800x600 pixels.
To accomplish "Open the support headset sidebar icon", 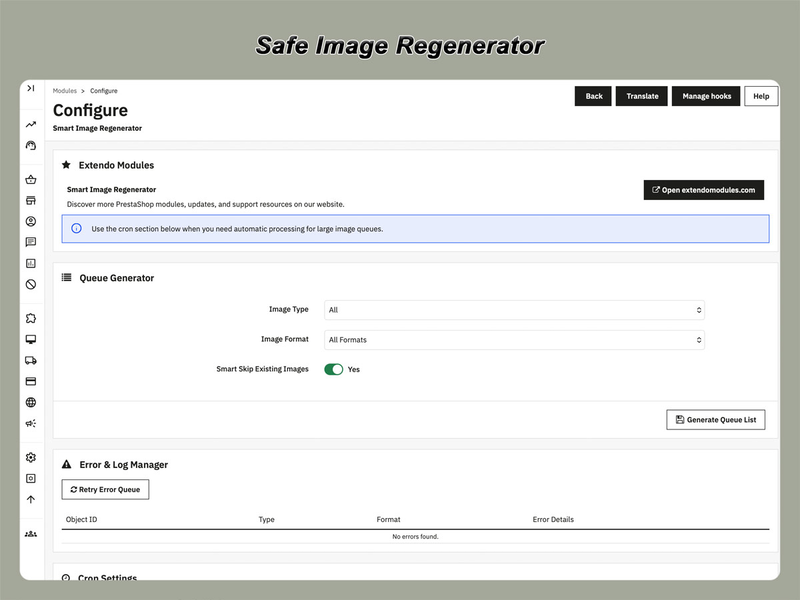I will click(31, 145).
